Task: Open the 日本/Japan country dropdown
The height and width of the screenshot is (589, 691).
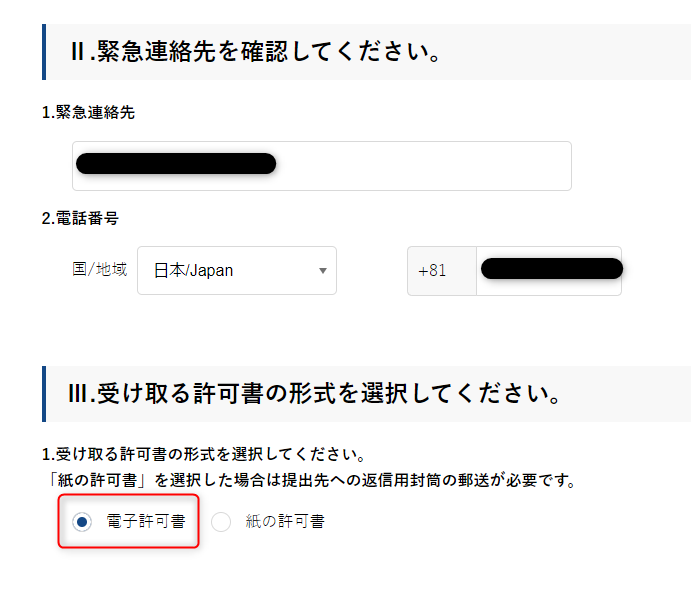Action: coord(236,270)
